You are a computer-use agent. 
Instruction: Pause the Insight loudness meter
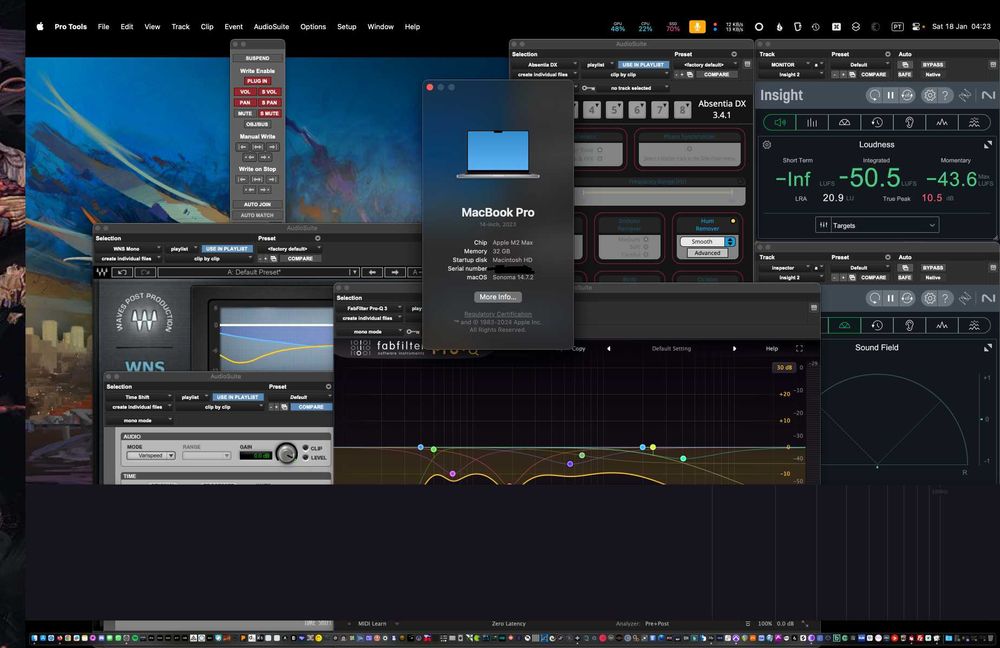point(890,95)
